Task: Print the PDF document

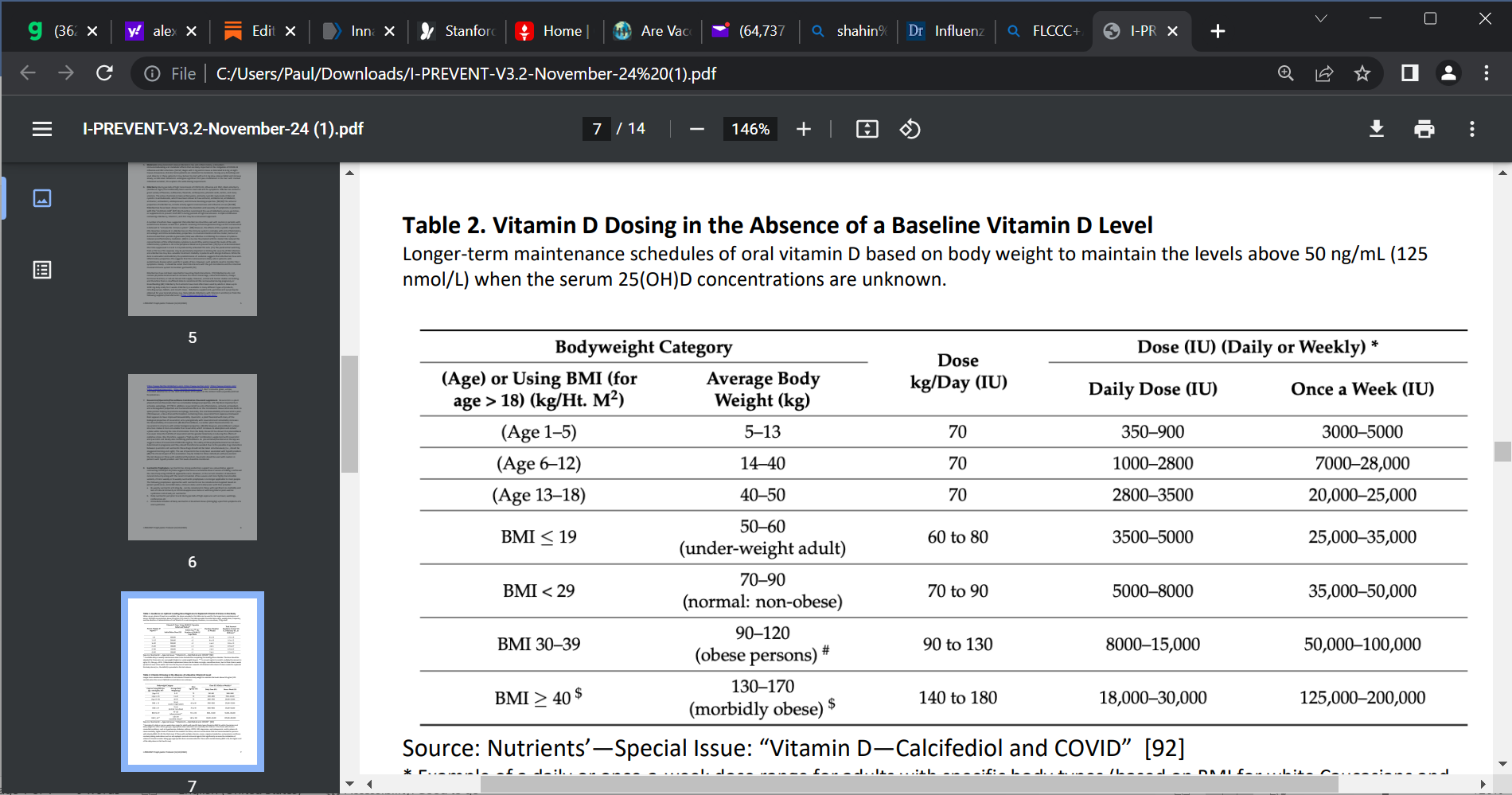Action: click(x=1424, y=129)
